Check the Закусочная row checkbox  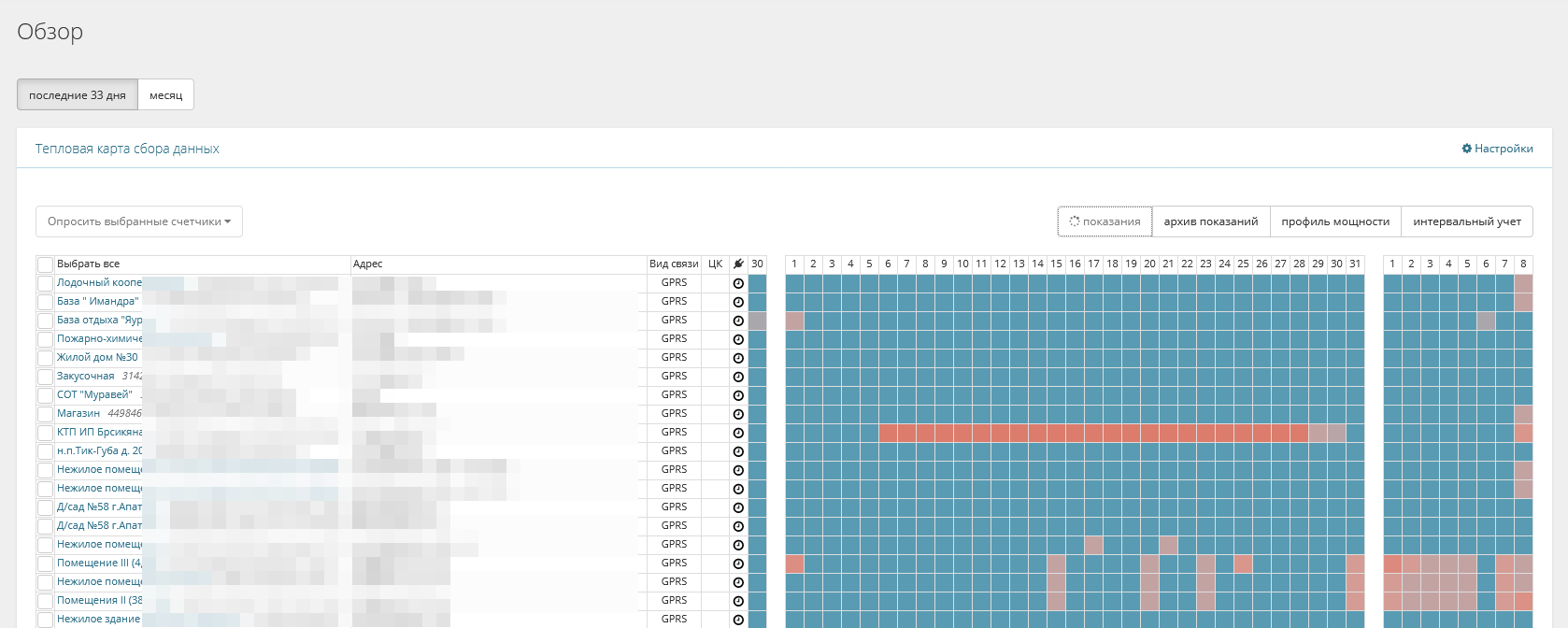point(45,377)
